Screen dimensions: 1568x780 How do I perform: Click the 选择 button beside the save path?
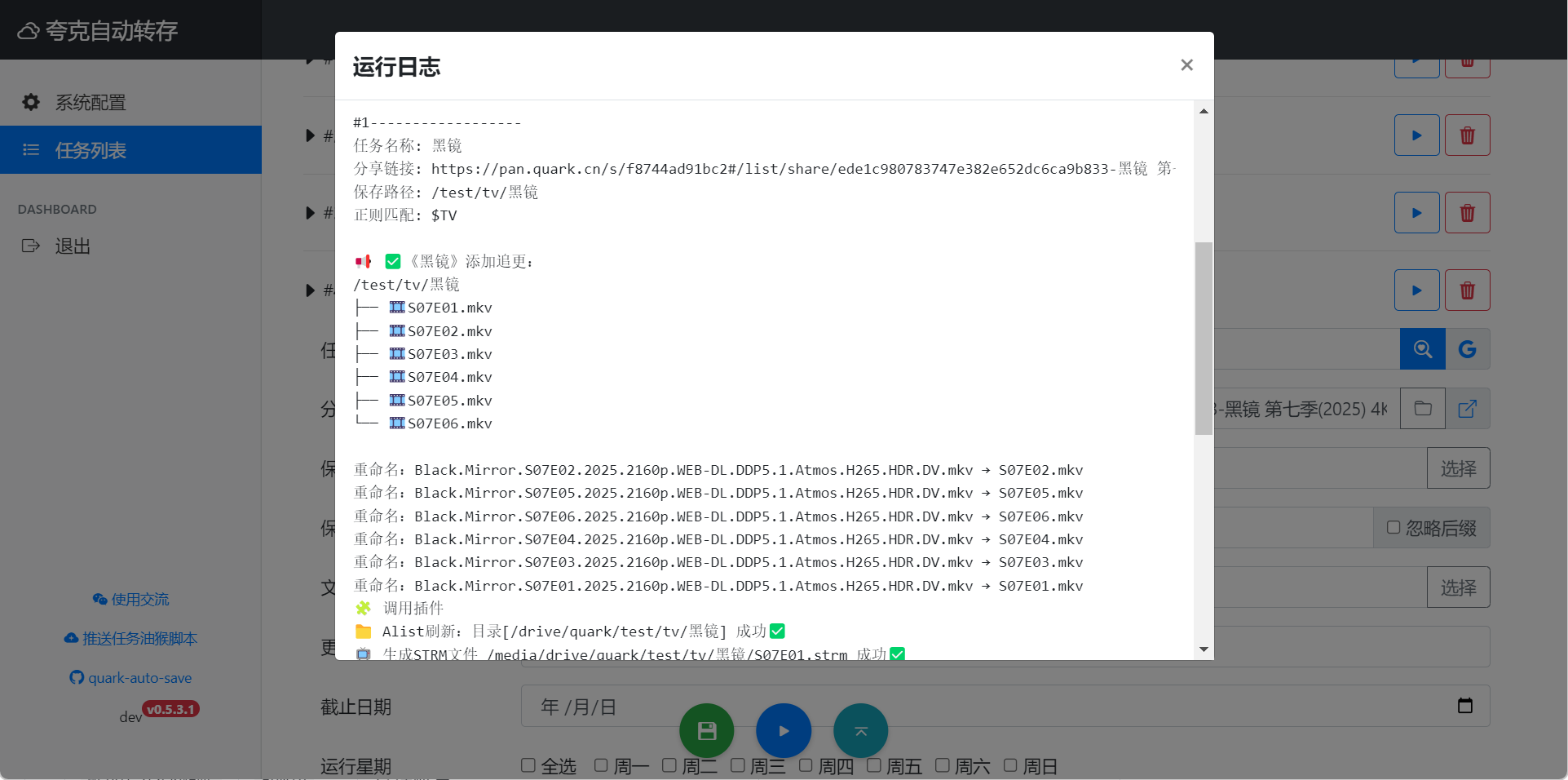point(1458,468)
